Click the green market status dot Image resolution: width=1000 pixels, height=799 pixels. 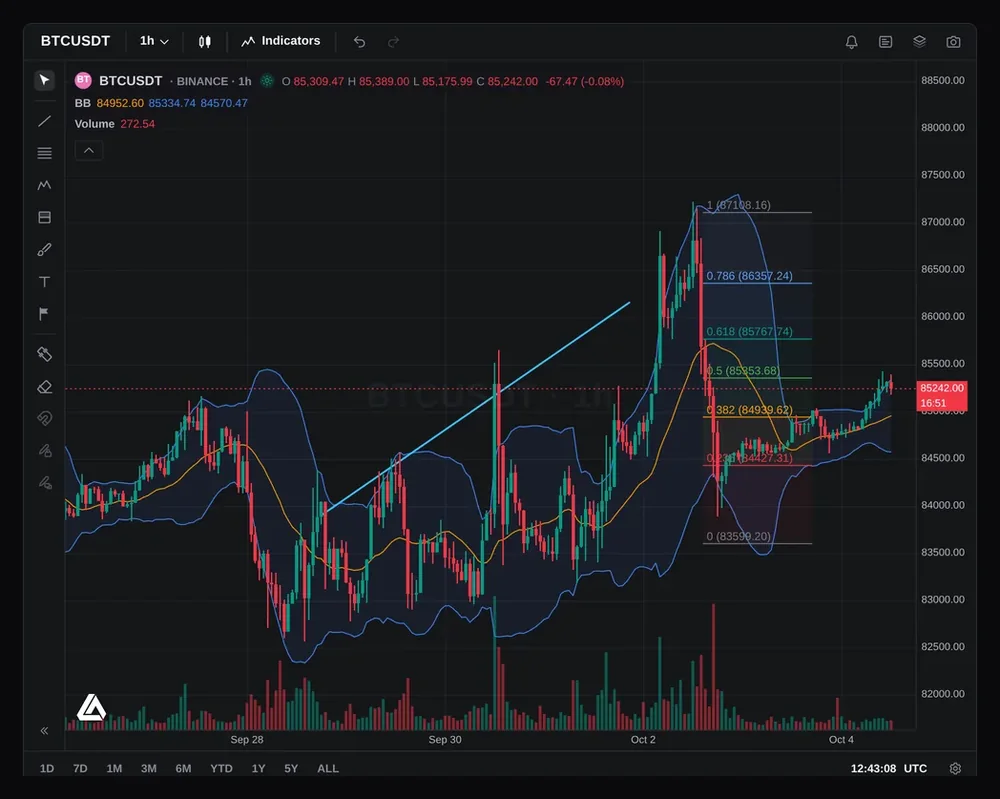[x=267, y=81]
